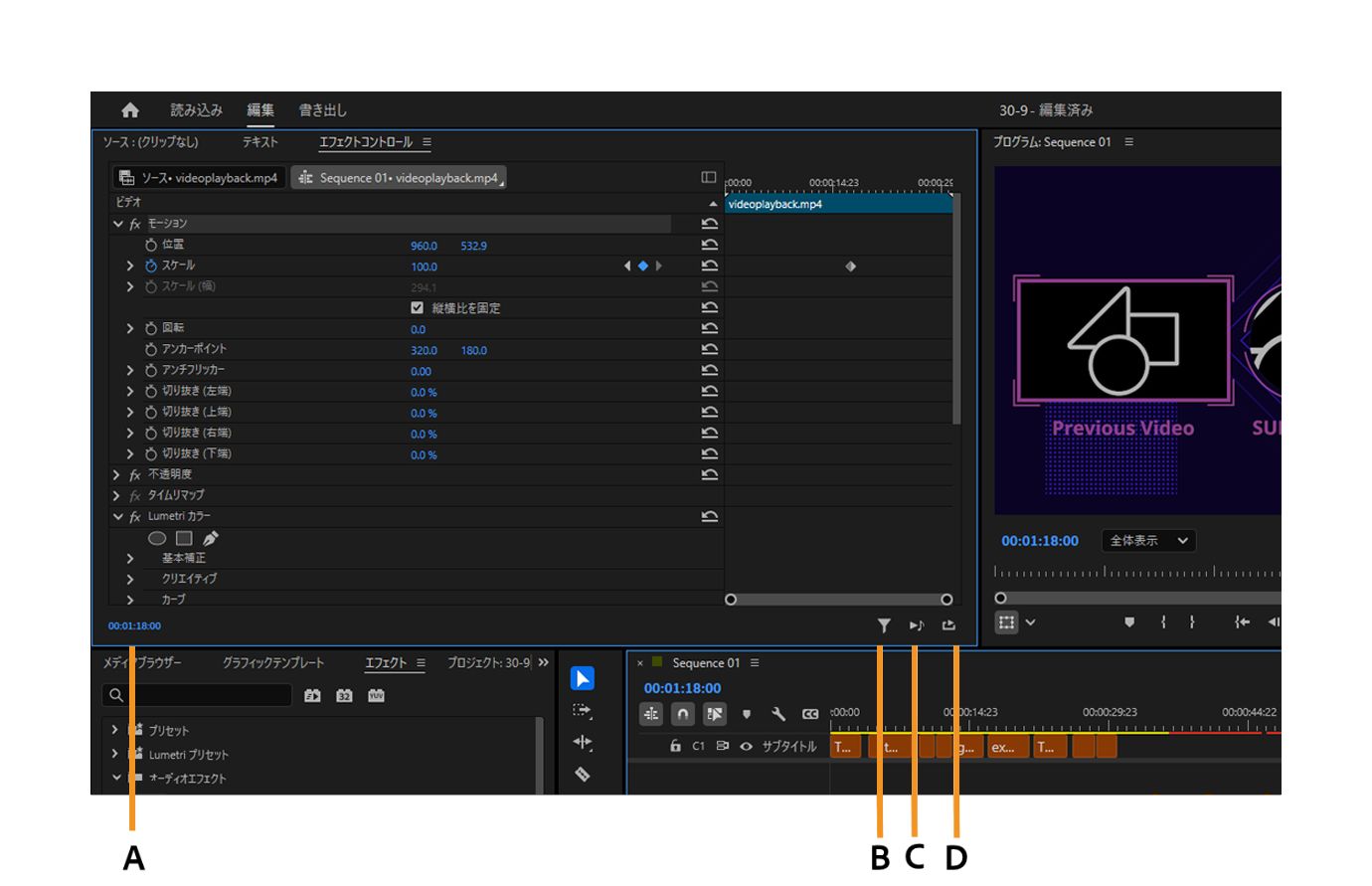1372x886 pixels.
Task: Show hidden panel tabs with the overflow chevron
Action: click(x=543, y=662)
